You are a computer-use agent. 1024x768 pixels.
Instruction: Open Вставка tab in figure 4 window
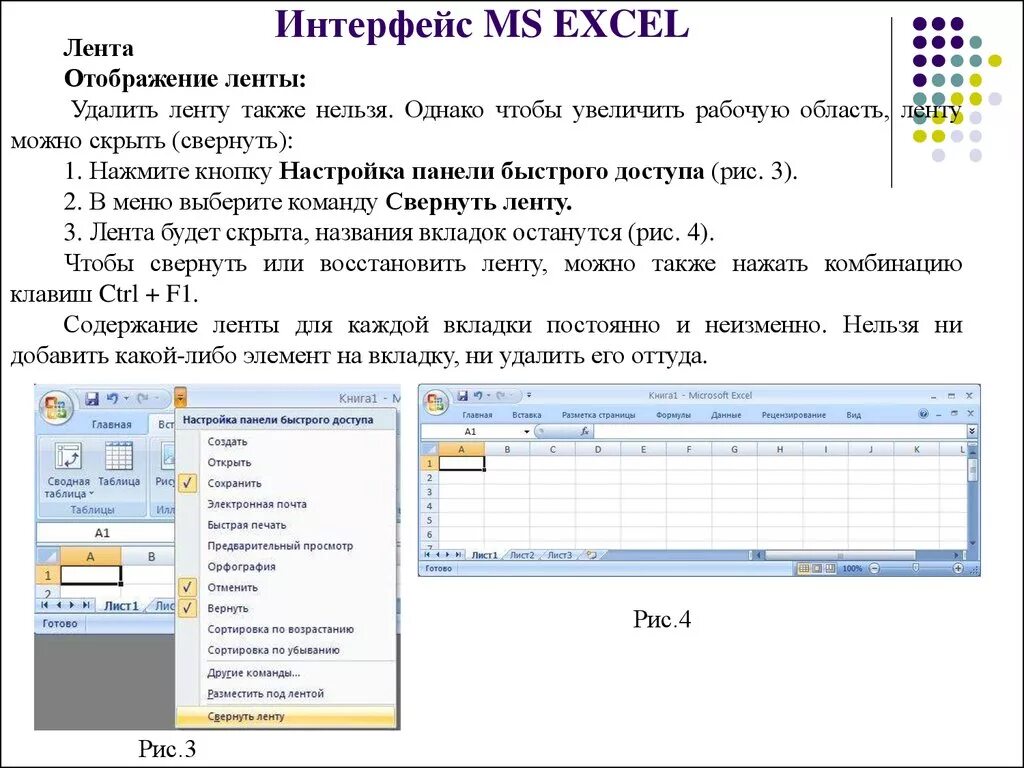point(526,415)
